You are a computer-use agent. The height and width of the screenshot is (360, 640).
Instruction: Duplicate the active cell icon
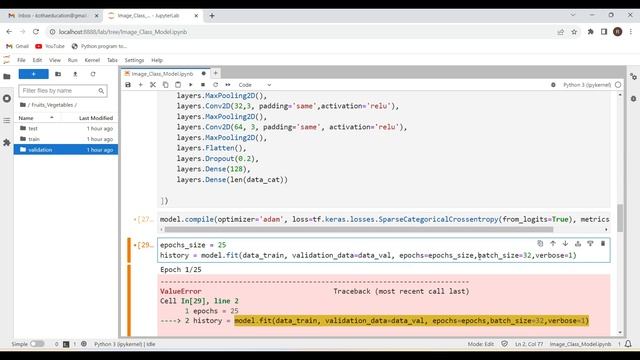540,244
